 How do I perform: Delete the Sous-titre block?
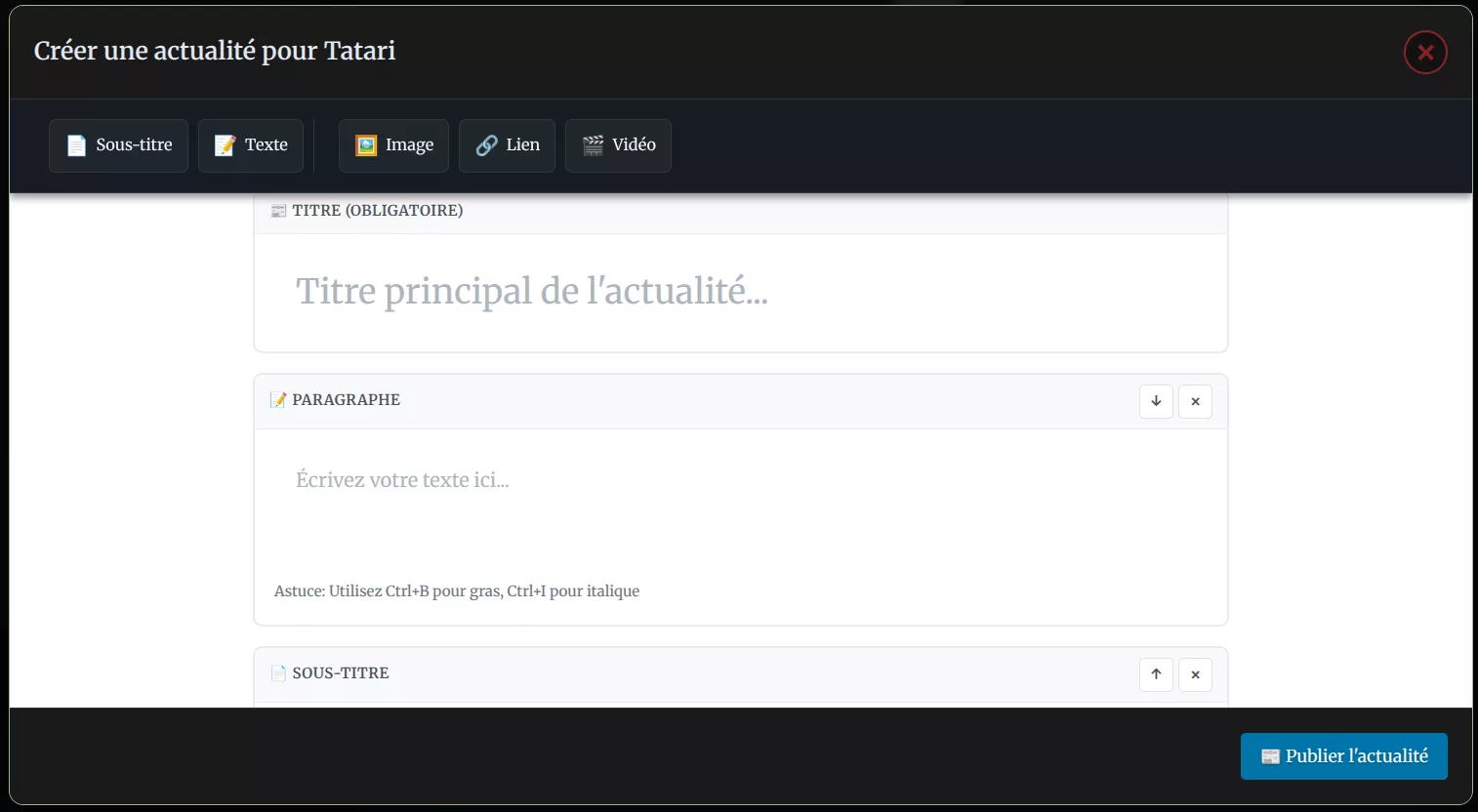click(x=1195, y=674)
